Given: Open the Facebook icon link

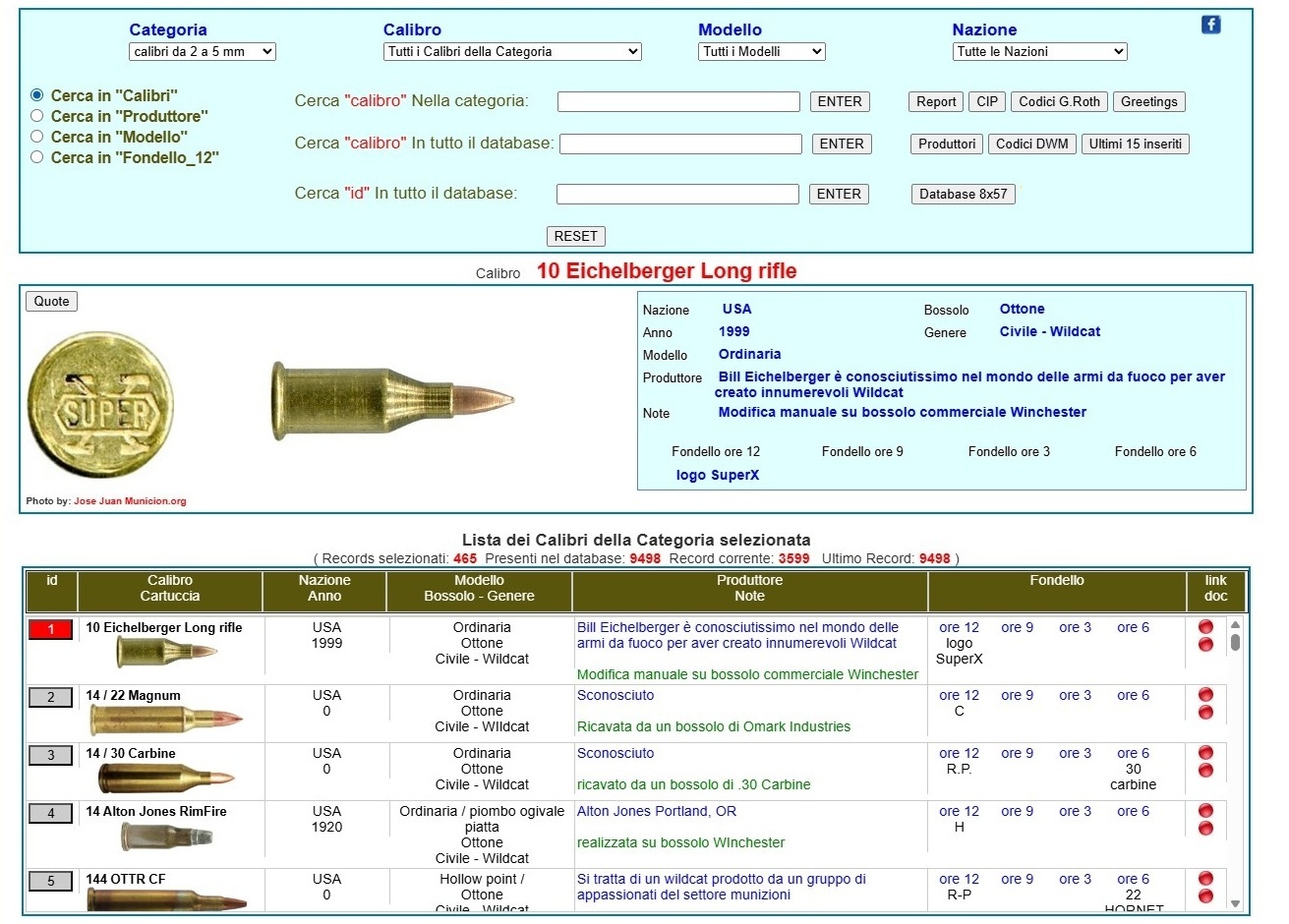Looking at the screenshot, I should (1210, 25).
